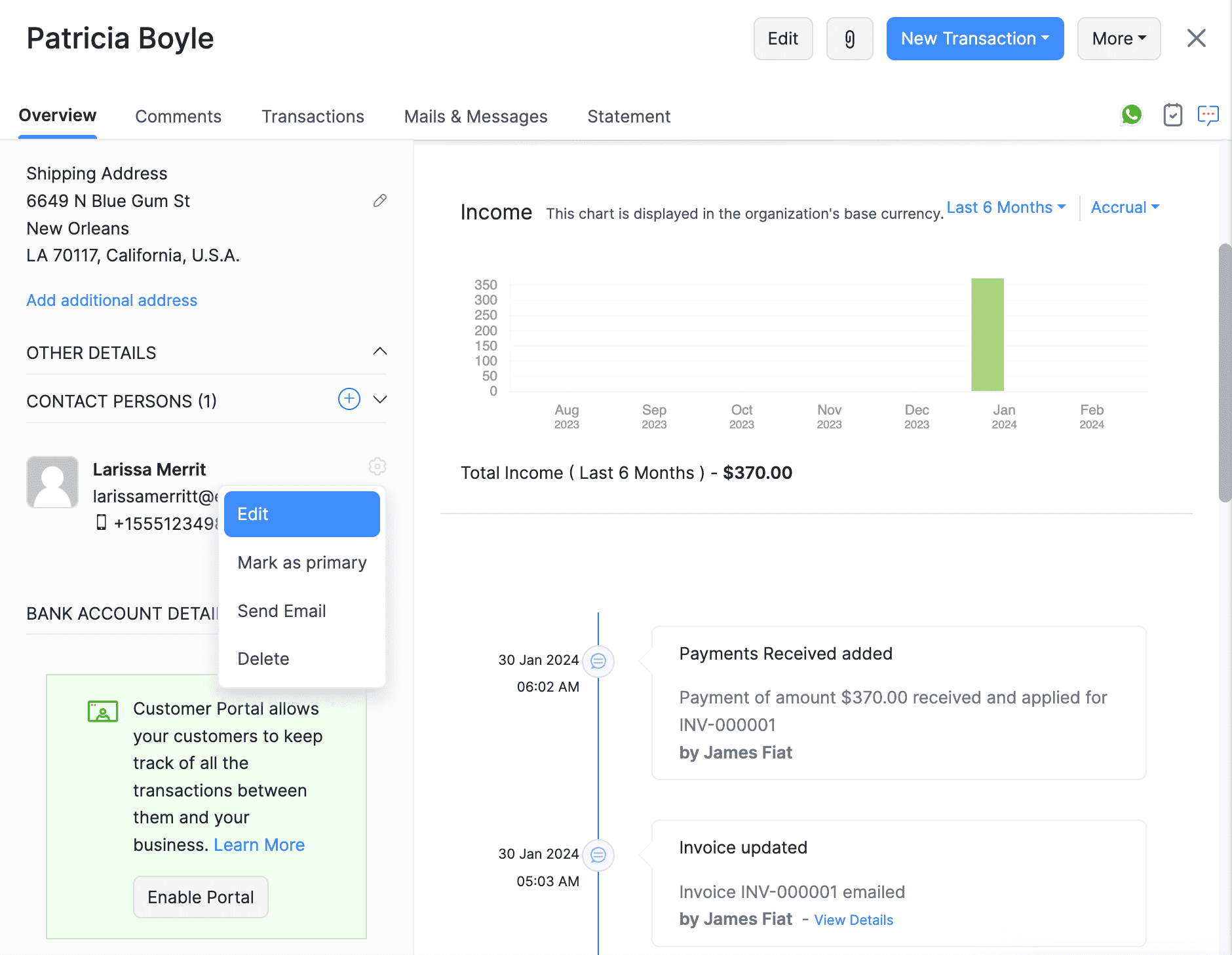Viewport: 1232px width, 955px height.
Task: Open the chat message bubble icon
Action: [1208, 115]
